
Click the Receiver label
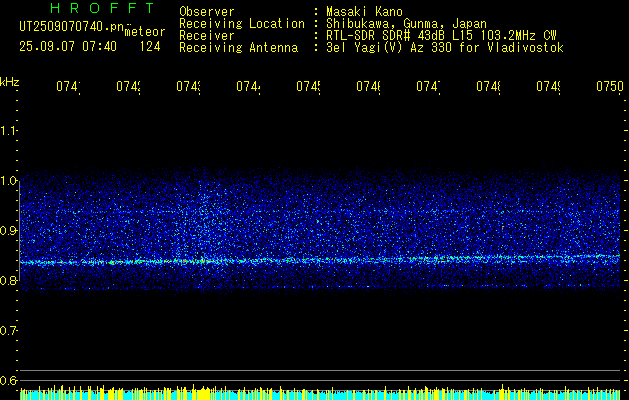(x=207, y=36)
